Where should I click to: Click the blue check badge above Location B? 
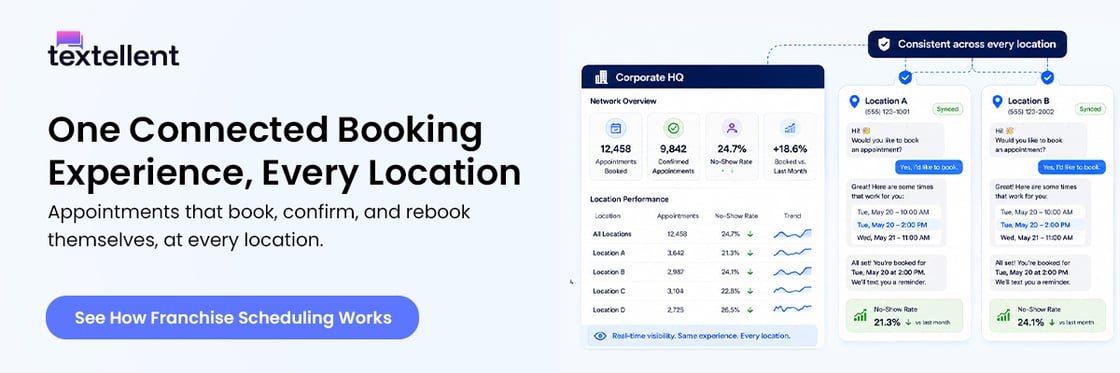(1048, 76)
